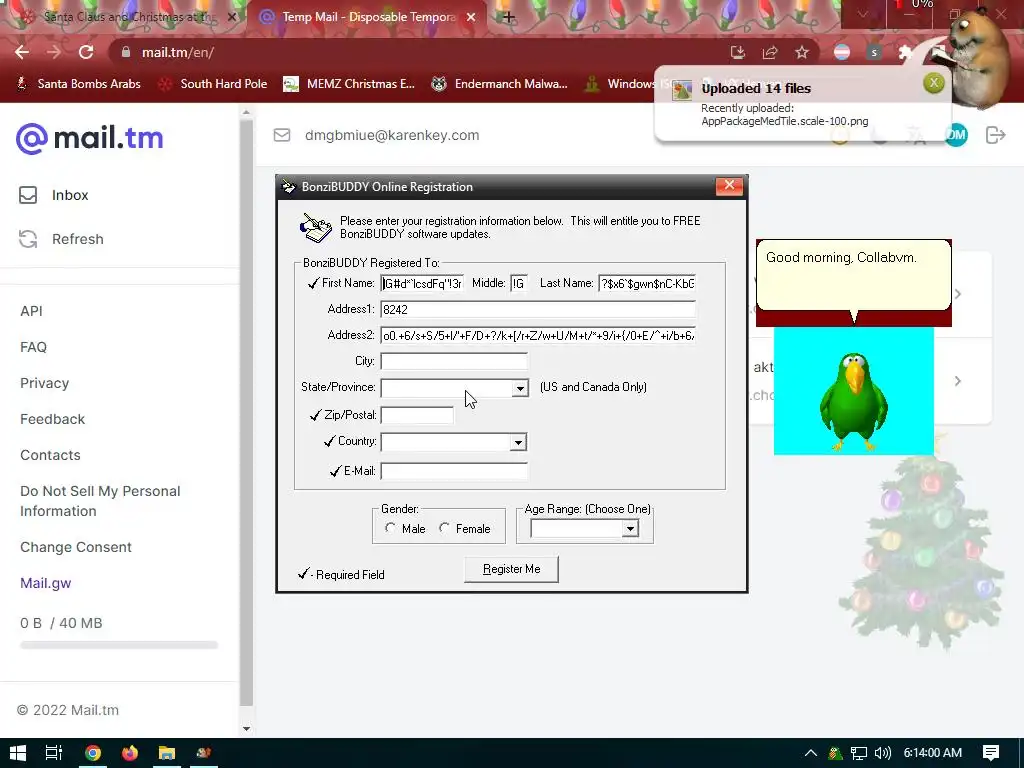Click the Address2 text field
The image size is (1024, 768).
pos(538,336)
